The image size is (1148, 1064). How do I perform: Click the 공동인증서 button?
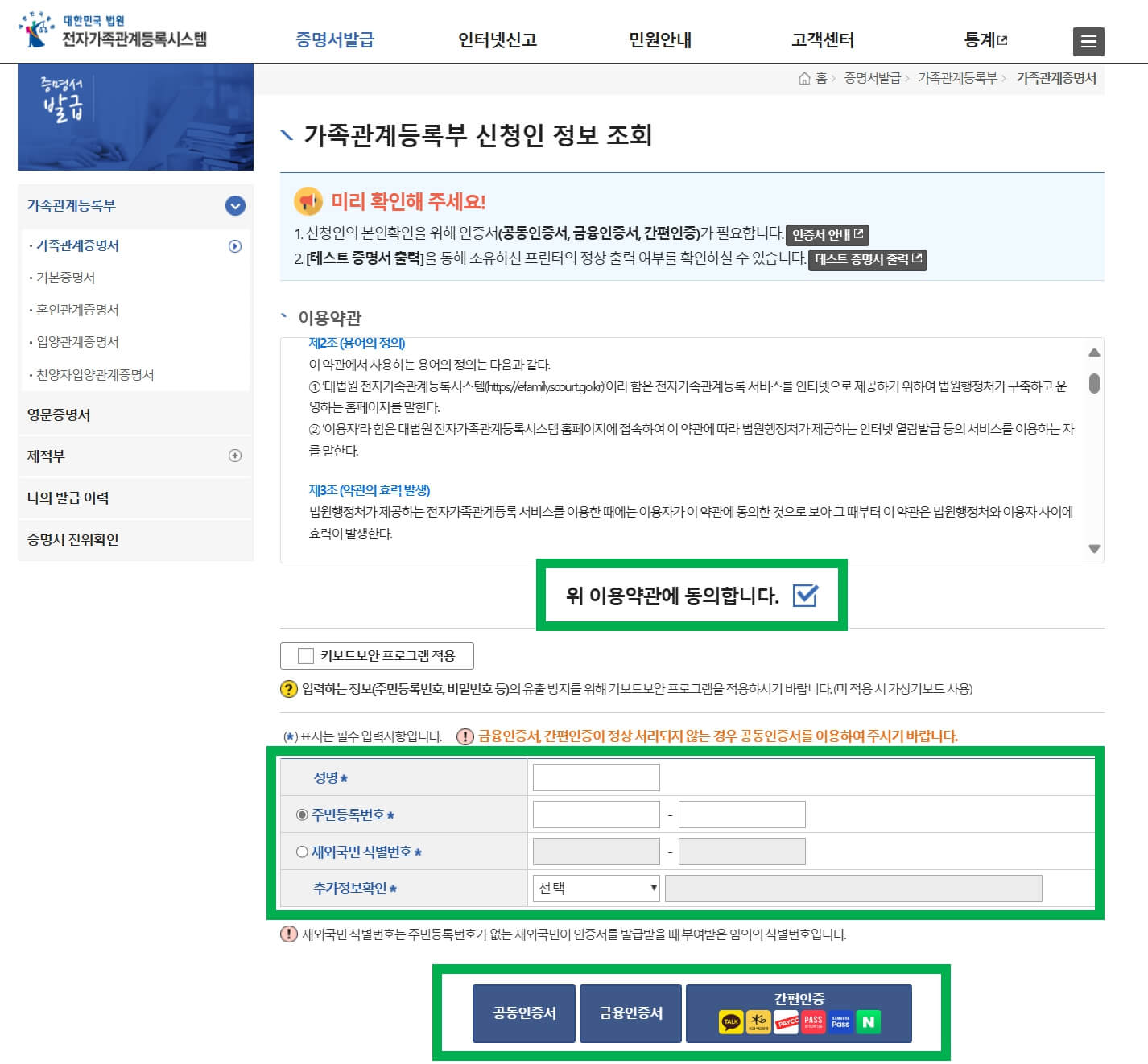(522, 1012)
